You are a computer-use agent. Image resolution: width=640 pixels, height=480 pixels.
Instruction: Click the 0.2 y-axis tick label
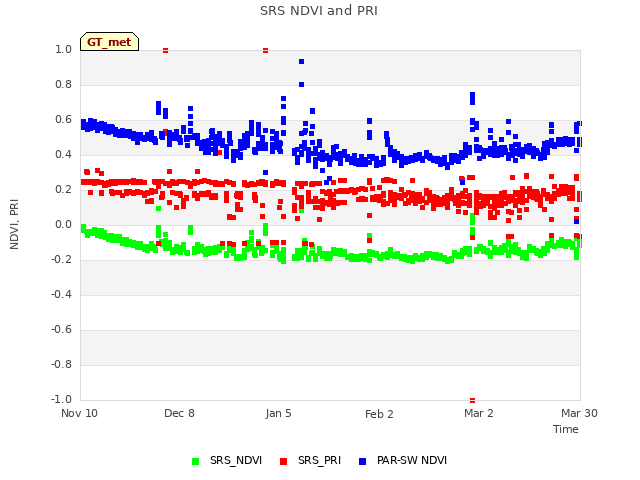click(x=63, y=189)
